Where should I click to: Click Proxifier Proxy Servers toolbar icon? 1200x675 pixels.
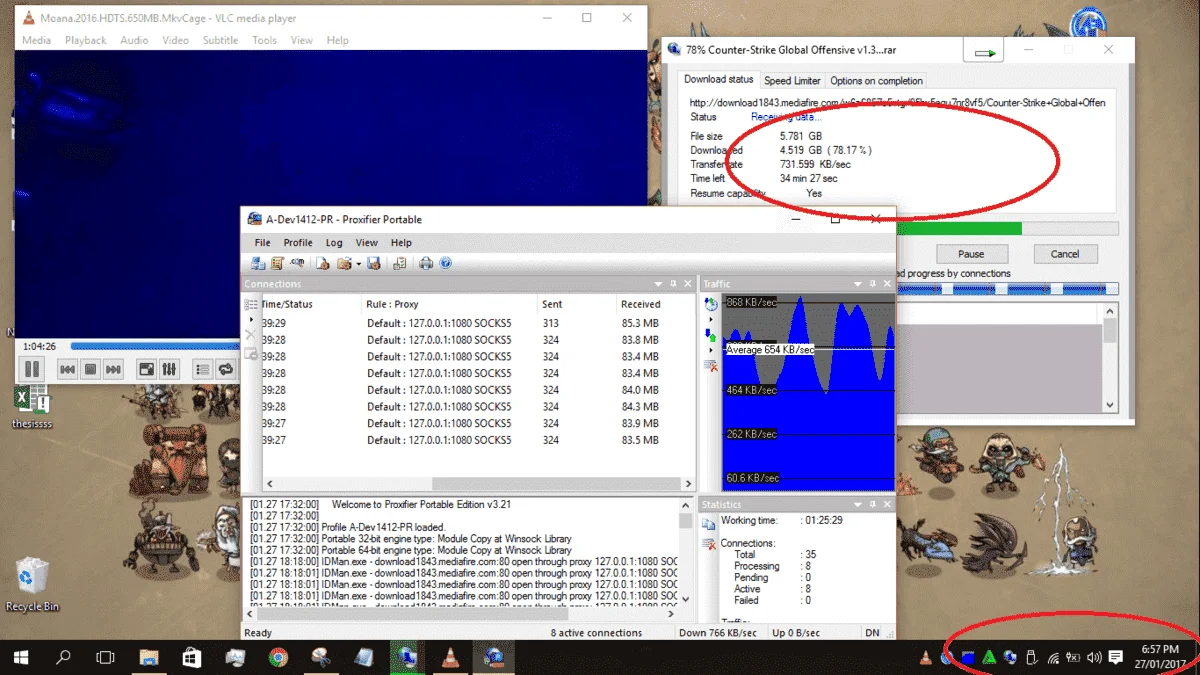tap(258, 264)
